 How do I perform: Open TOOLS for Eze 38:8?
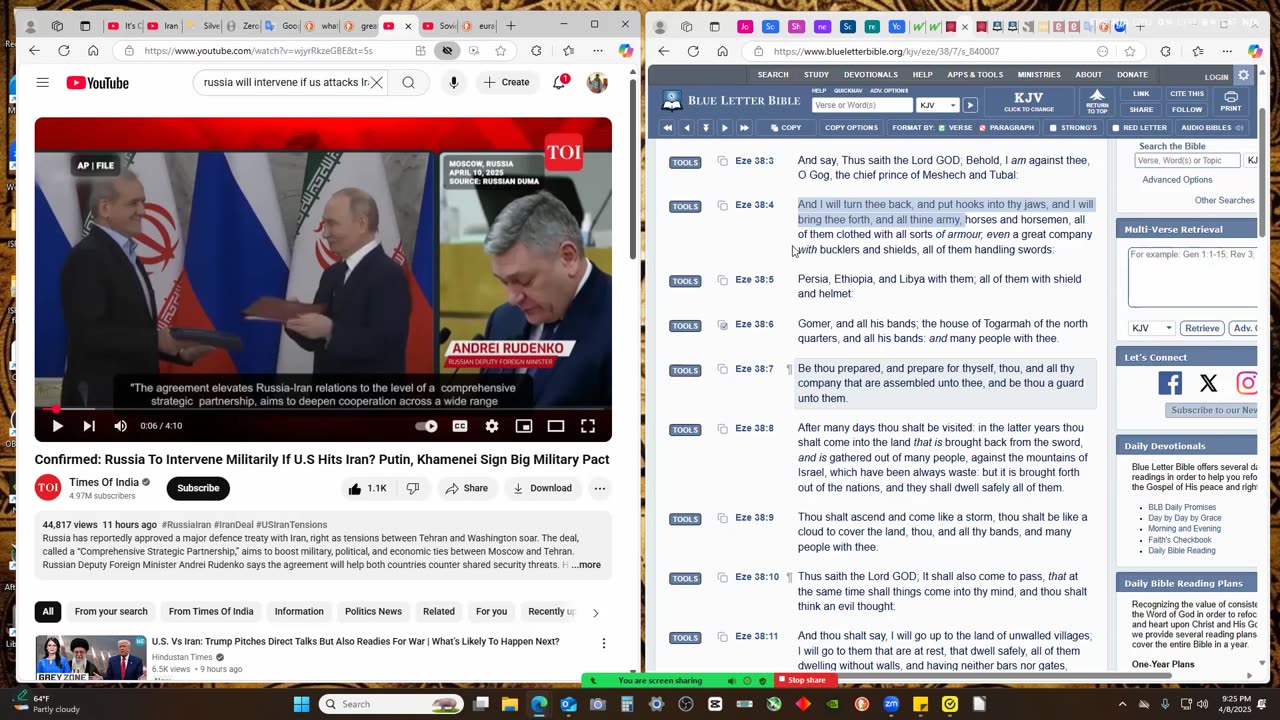tap(685, 430)
